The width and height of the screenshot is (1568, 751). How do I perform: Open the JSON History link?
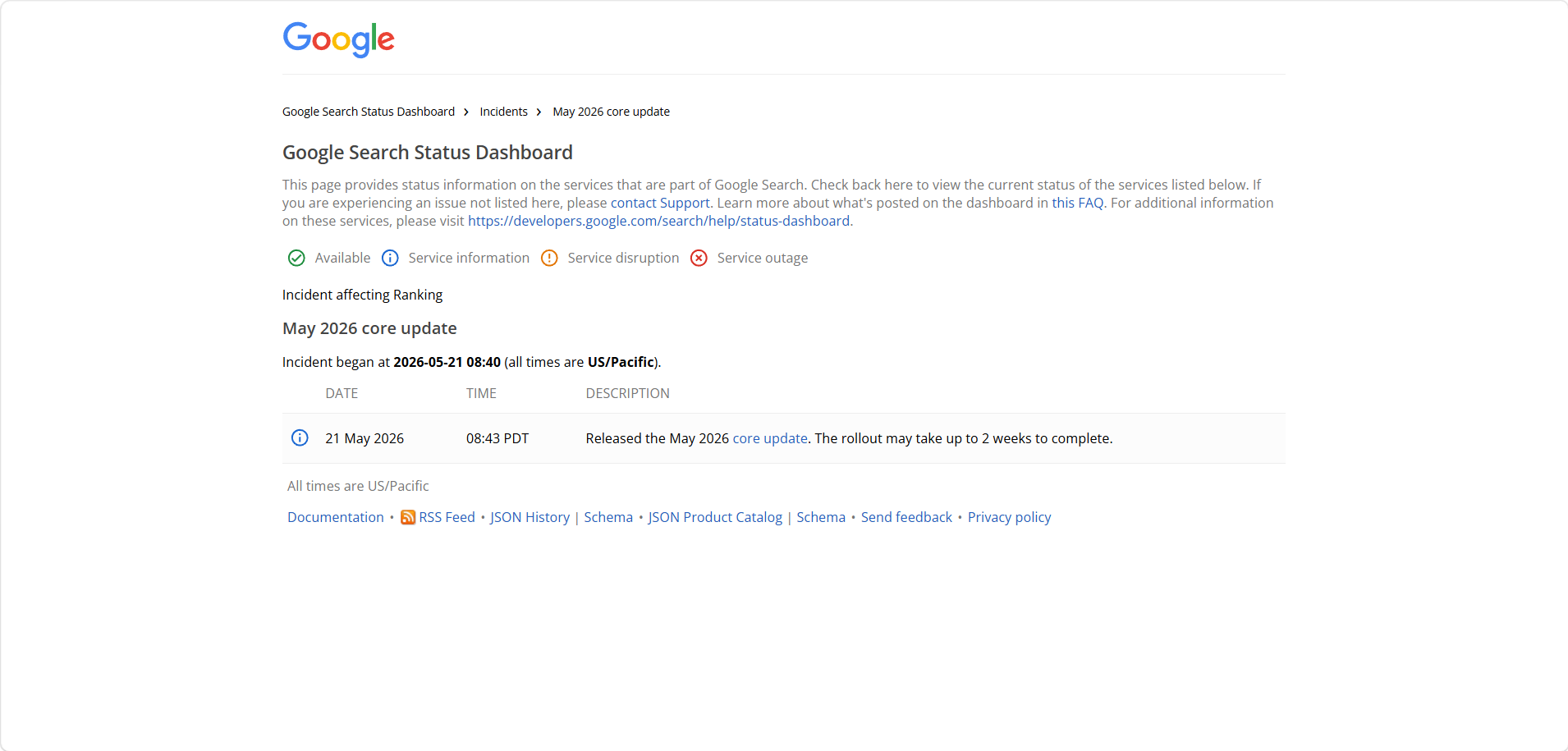530,517
